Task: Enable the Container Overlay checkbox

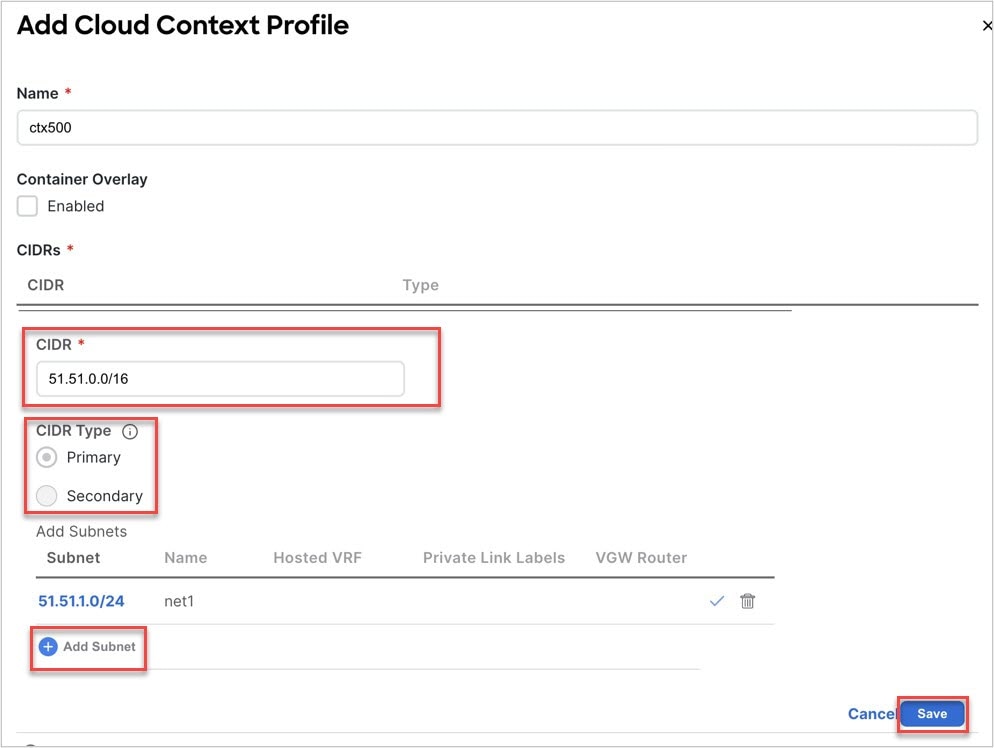Action: coord(27,206)
